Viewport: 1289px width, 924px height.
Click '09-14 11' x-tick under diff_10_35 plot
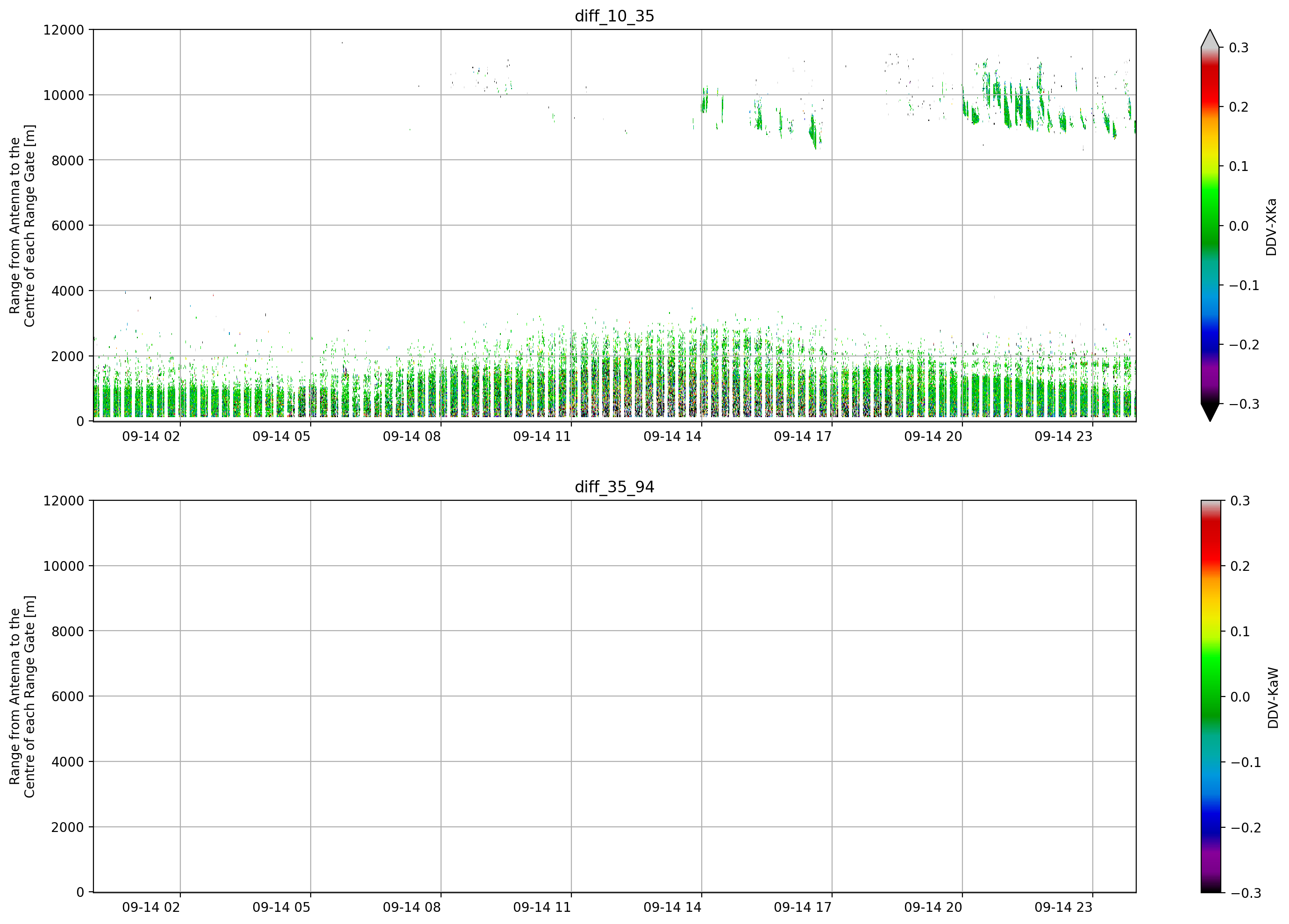click(542, 436)
